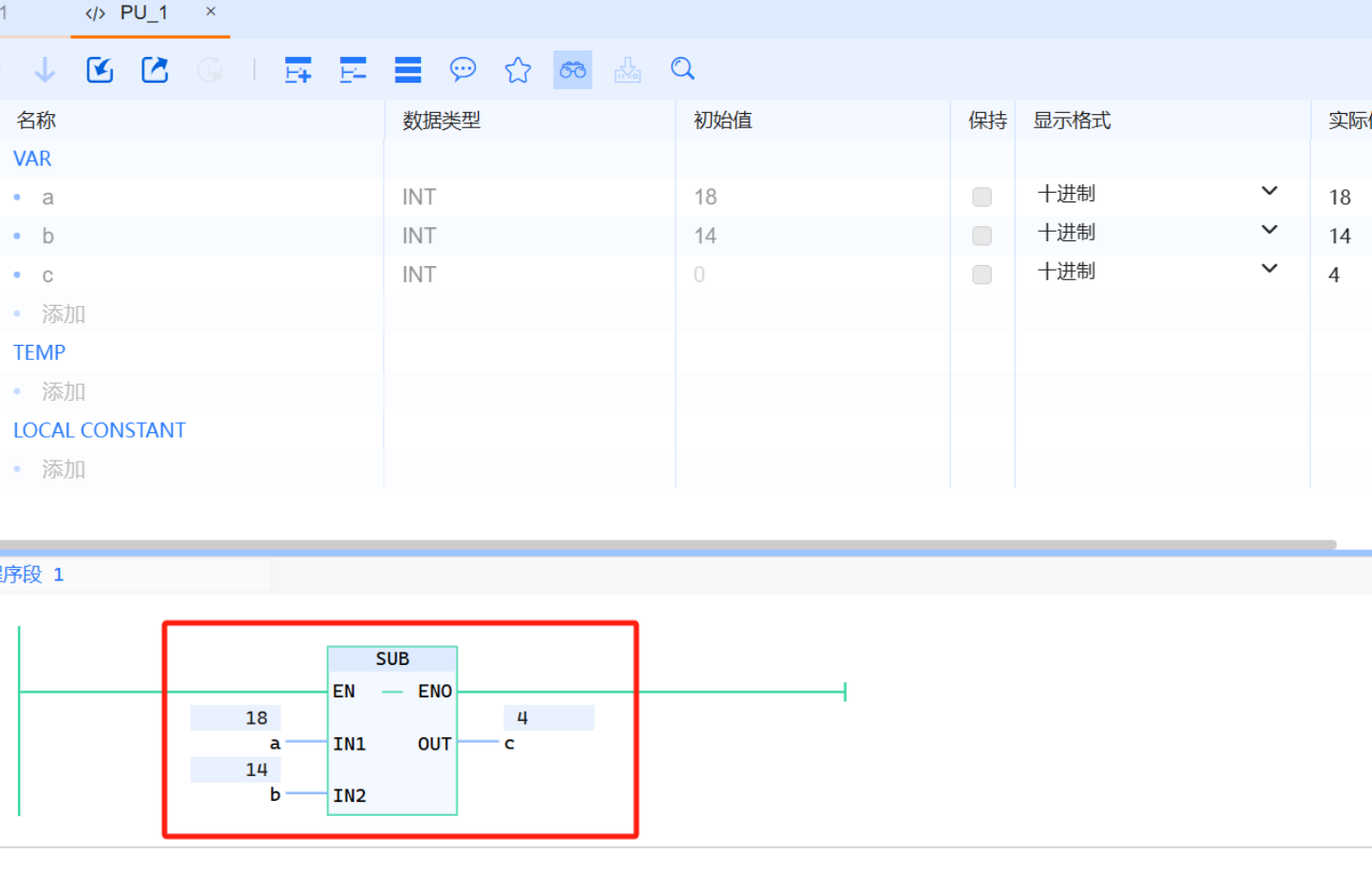Viewport: 1372px width, 893px height.
Task: Click the comment speech bubble icon
Action: [463, 69]
